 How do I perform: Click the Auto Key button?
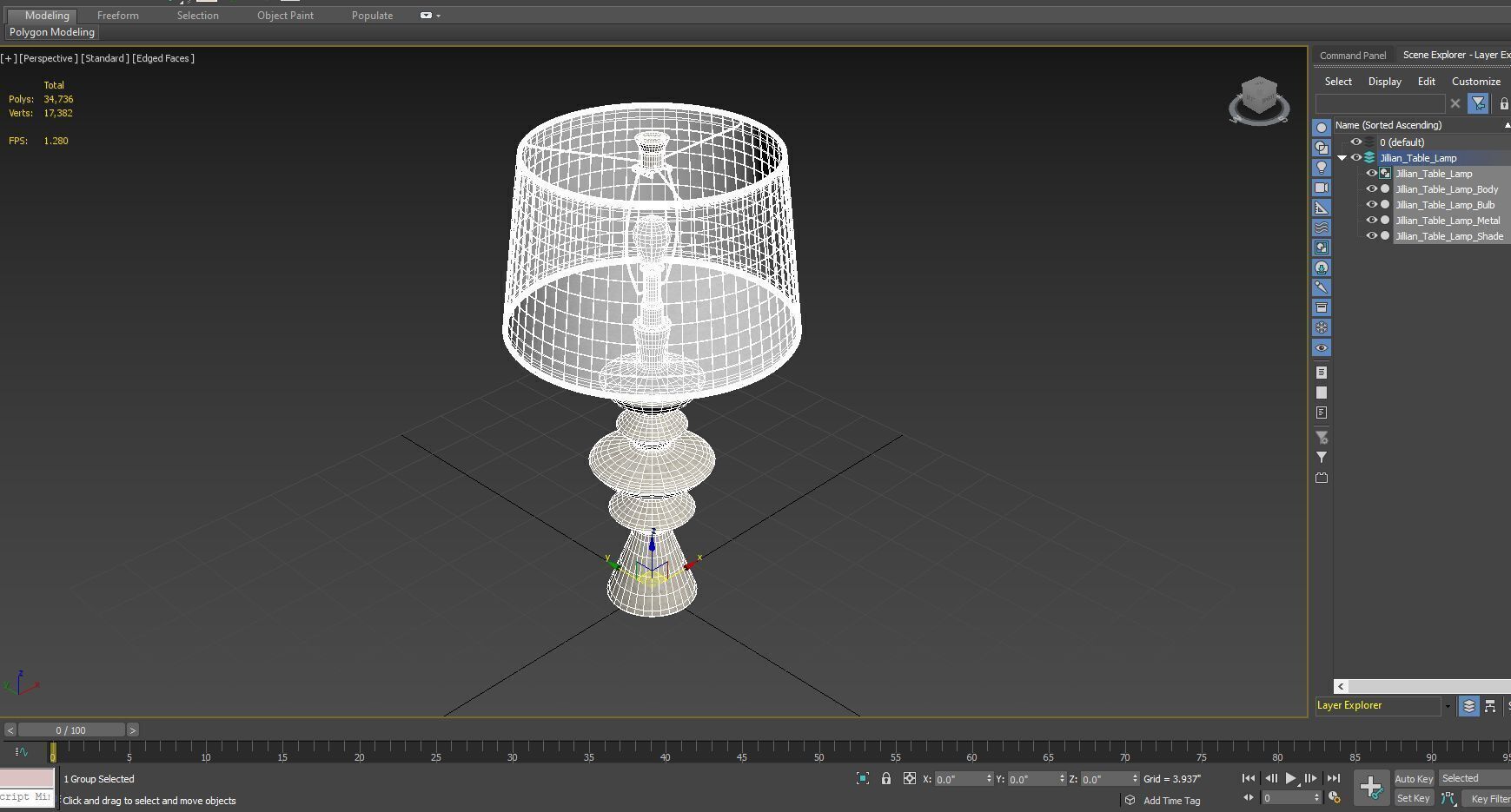tap(1414, 779)
